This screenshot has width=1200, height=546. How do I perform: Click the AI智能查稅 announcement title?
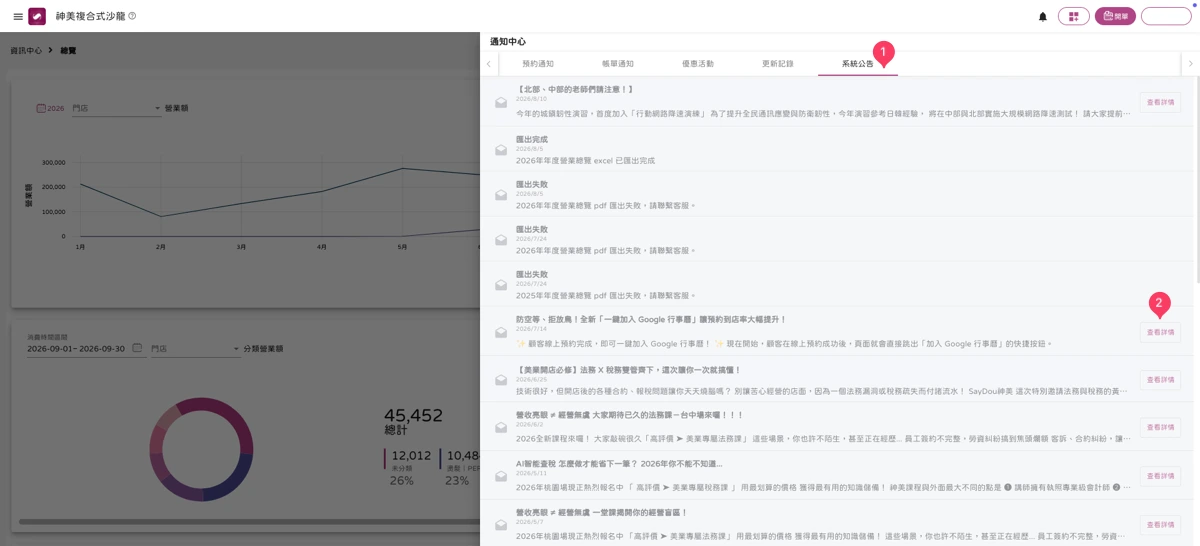click(619, 464)
